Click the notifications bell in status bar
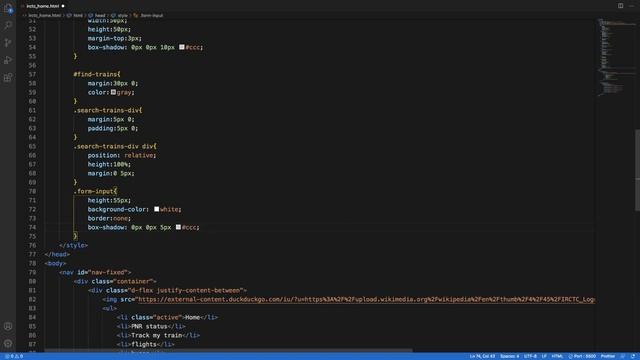640x360 pixels. point(633,356)
